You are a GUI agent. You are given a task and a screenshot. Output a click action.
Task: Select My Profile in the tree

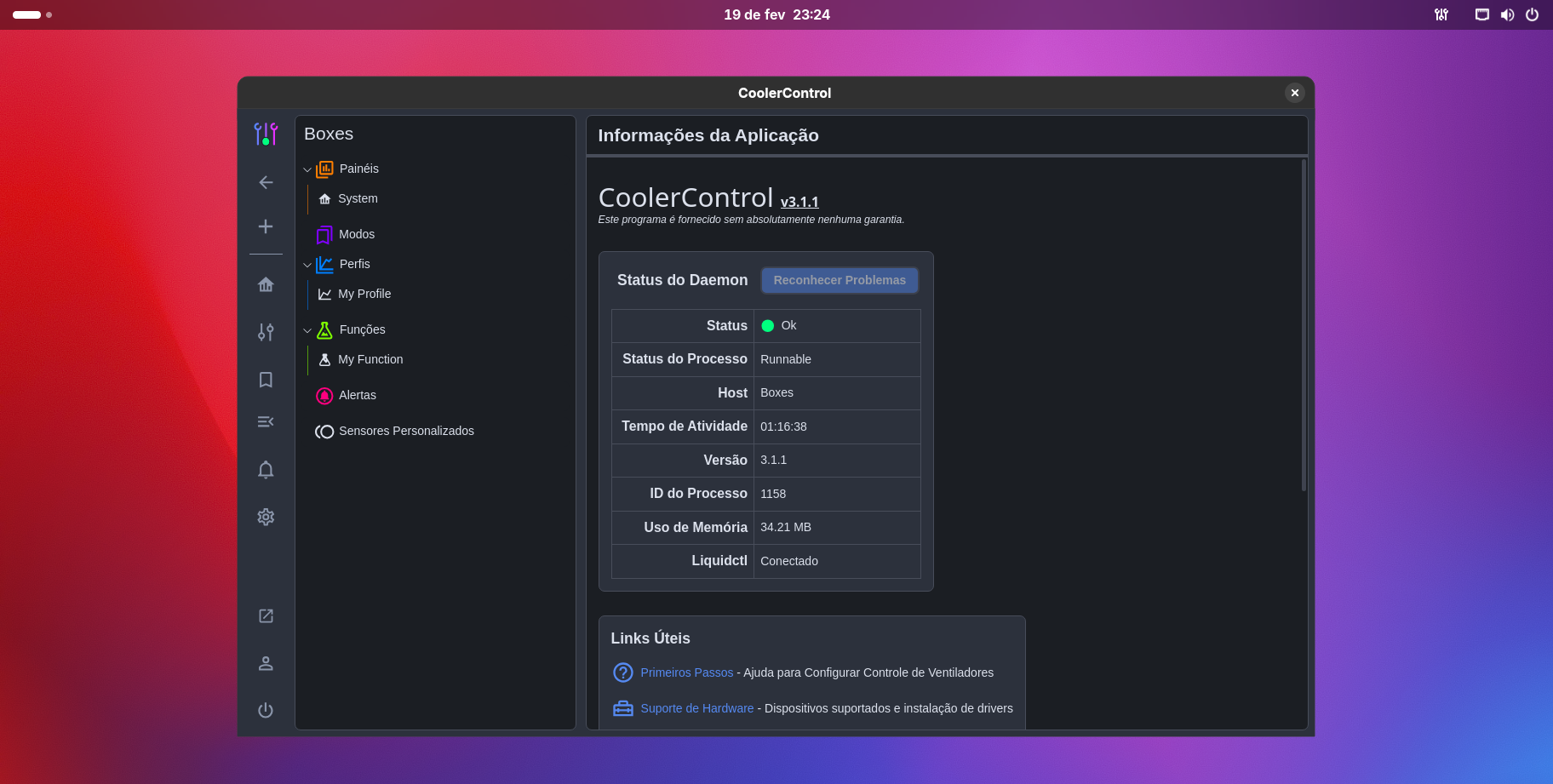364,294
